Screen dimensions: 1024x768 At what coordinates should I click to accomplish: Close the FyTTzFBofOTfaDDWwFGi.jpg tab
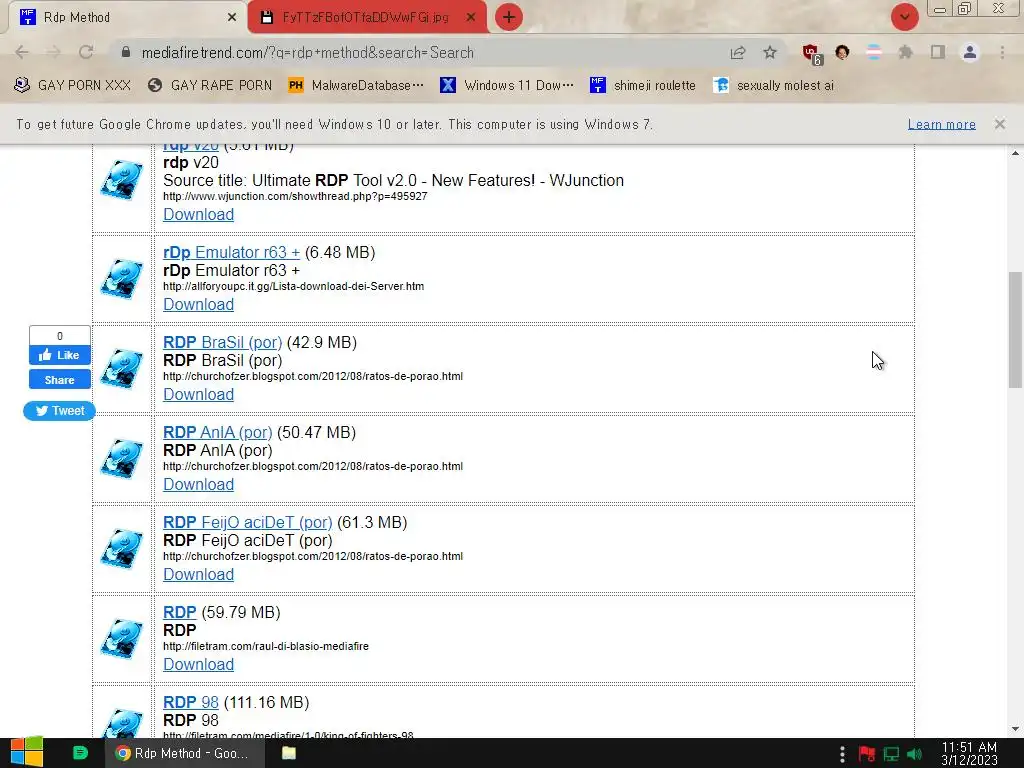pyautogui.click(x=471, y=18)
